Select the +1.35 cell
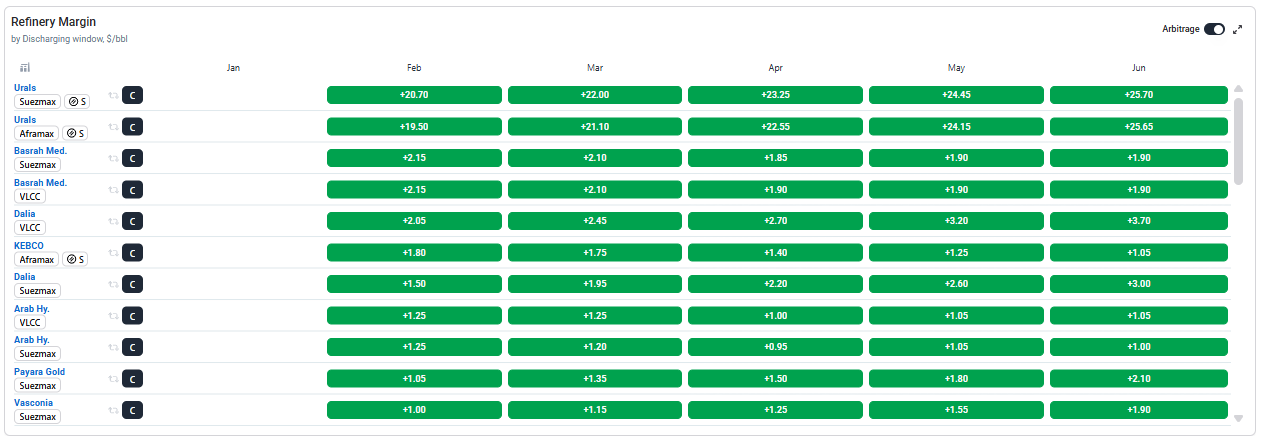 (x=595, y=379)
